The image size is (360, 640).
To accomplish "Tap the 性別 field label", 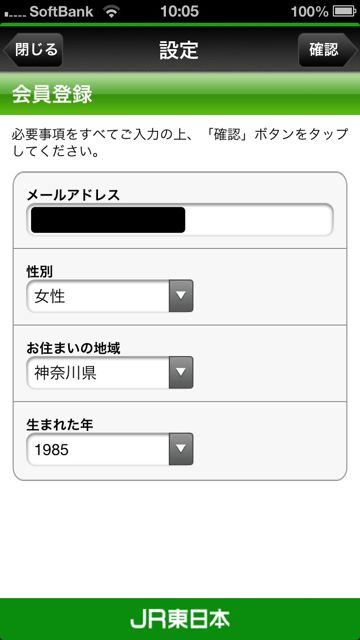I will tap(40, 271).
